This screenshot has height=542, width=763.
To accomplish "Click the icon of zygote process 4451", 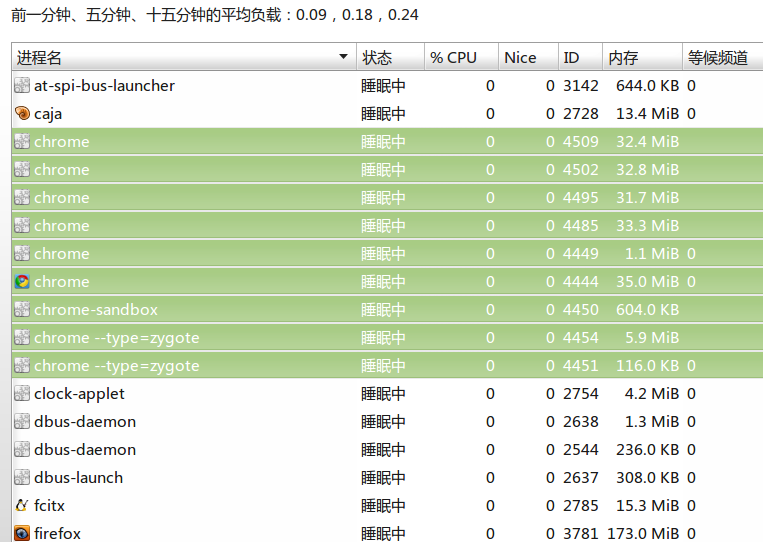I will 22,365.
